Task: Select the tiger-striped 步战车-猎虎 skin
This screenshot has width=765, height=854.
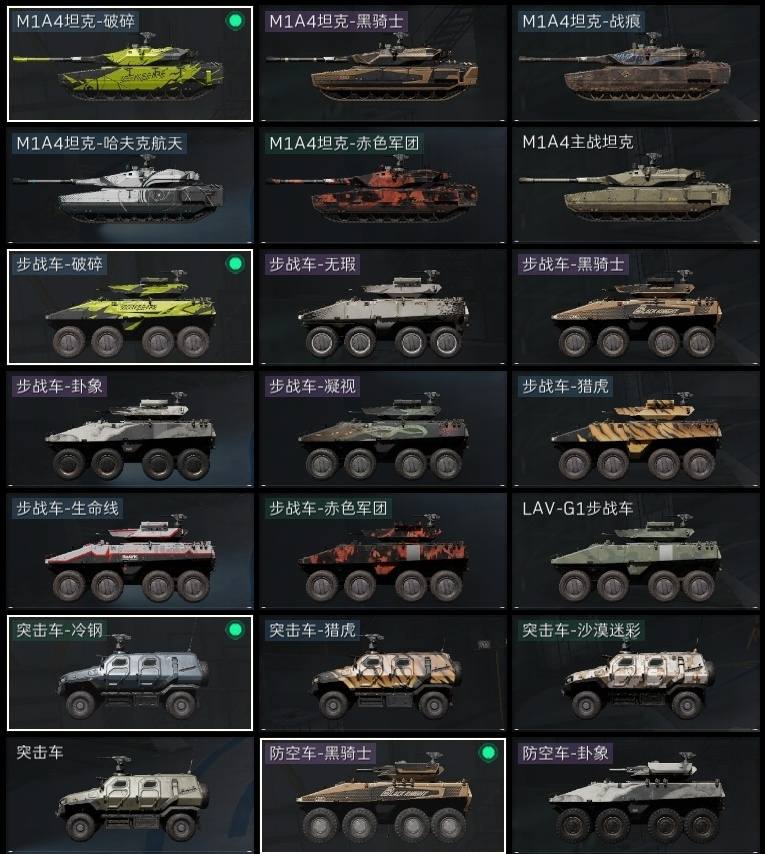Action: (635, 429)
